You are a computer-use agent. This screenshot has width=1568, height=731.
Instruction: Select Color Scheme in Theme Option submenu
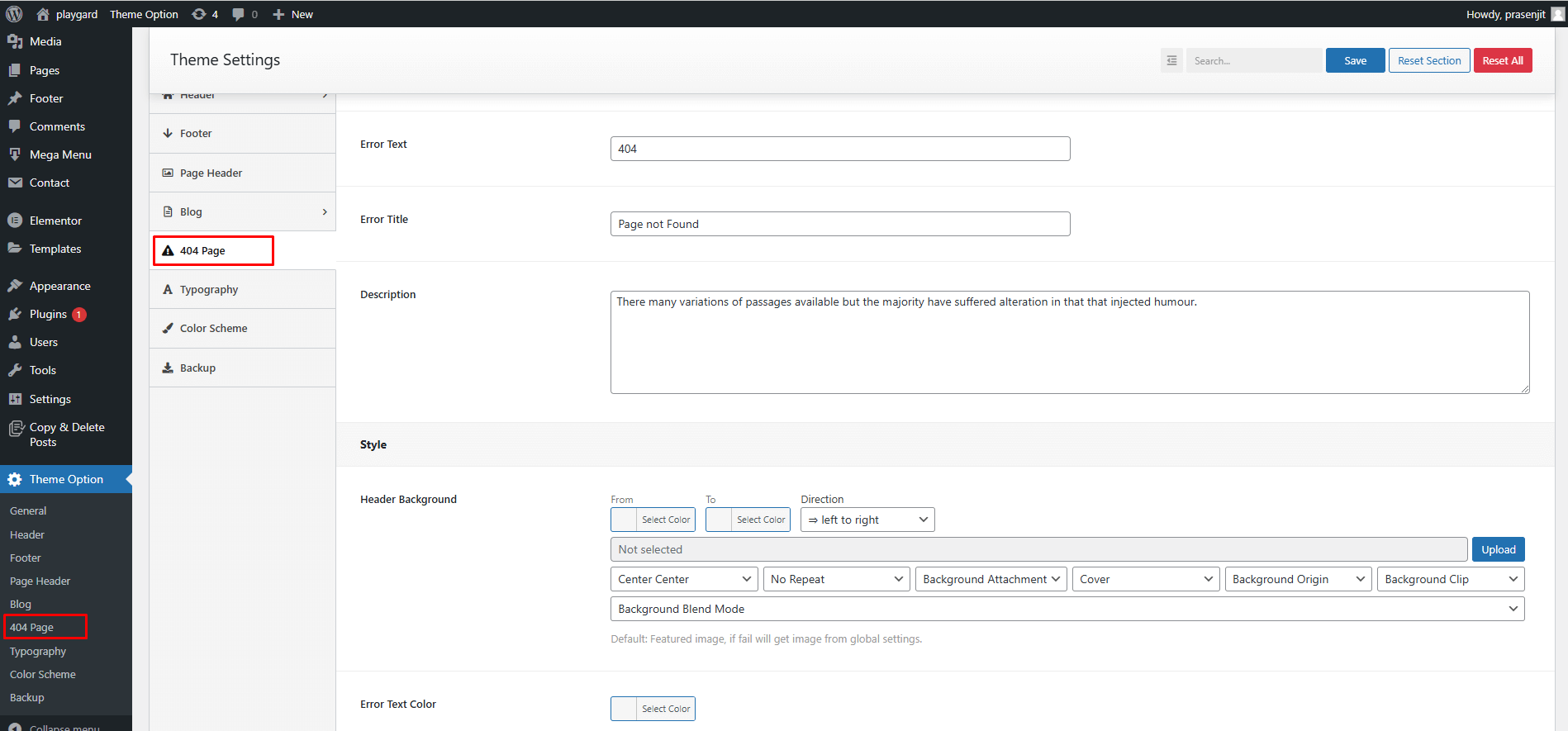(x=43, y=674)
